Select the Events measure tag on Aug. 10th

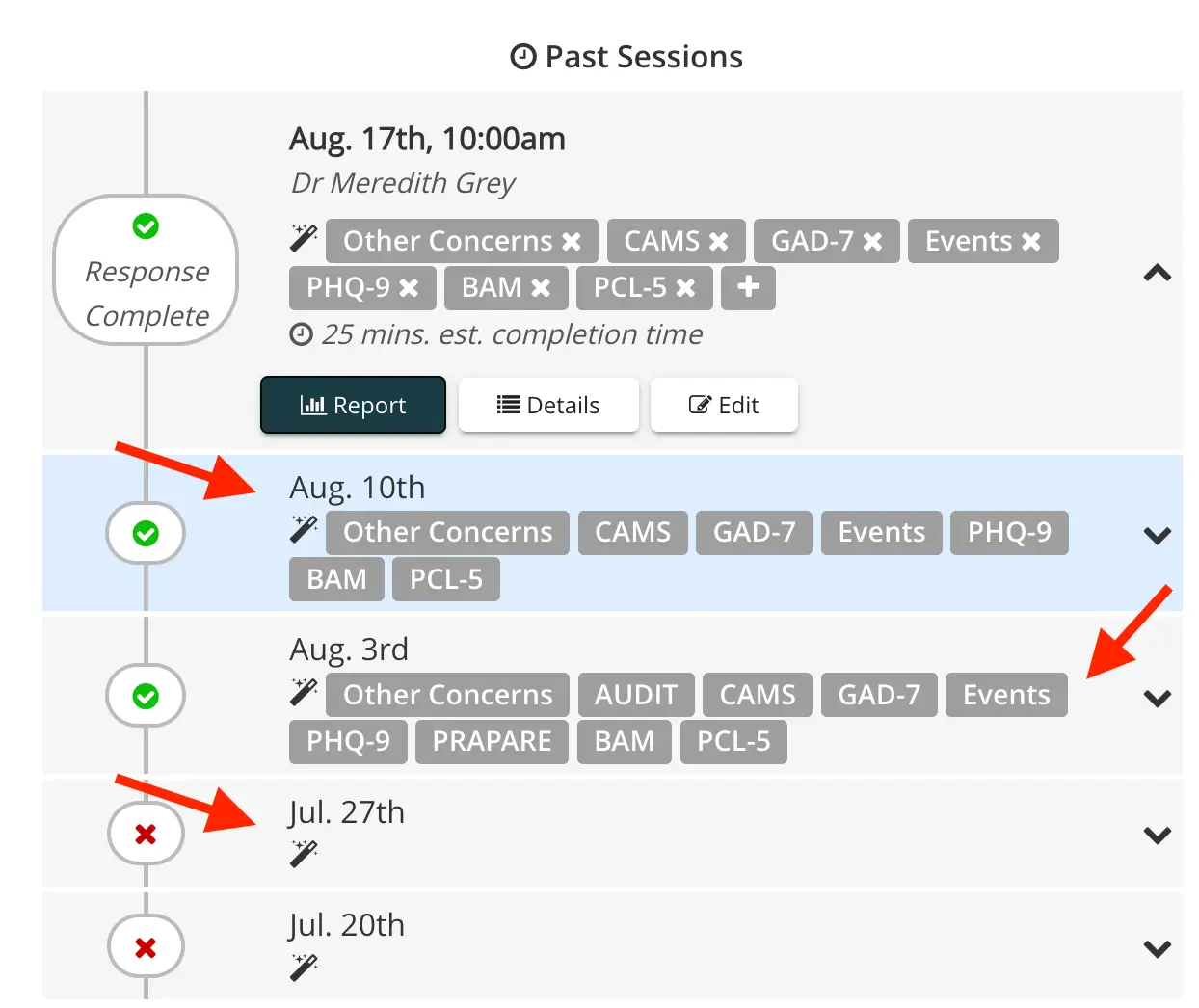pos(880,532)
